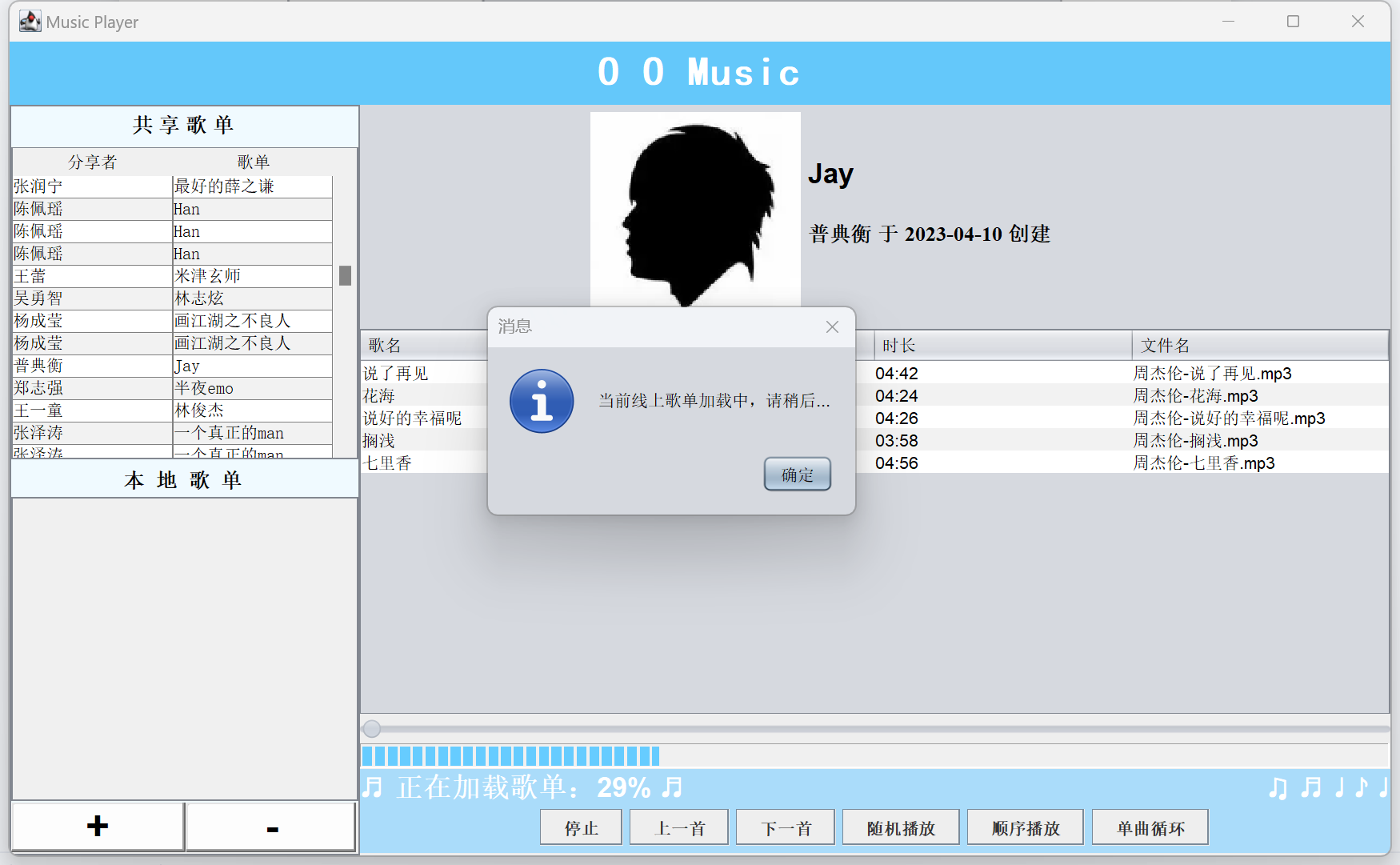Go to previous track with 上一首

(678, 828)
